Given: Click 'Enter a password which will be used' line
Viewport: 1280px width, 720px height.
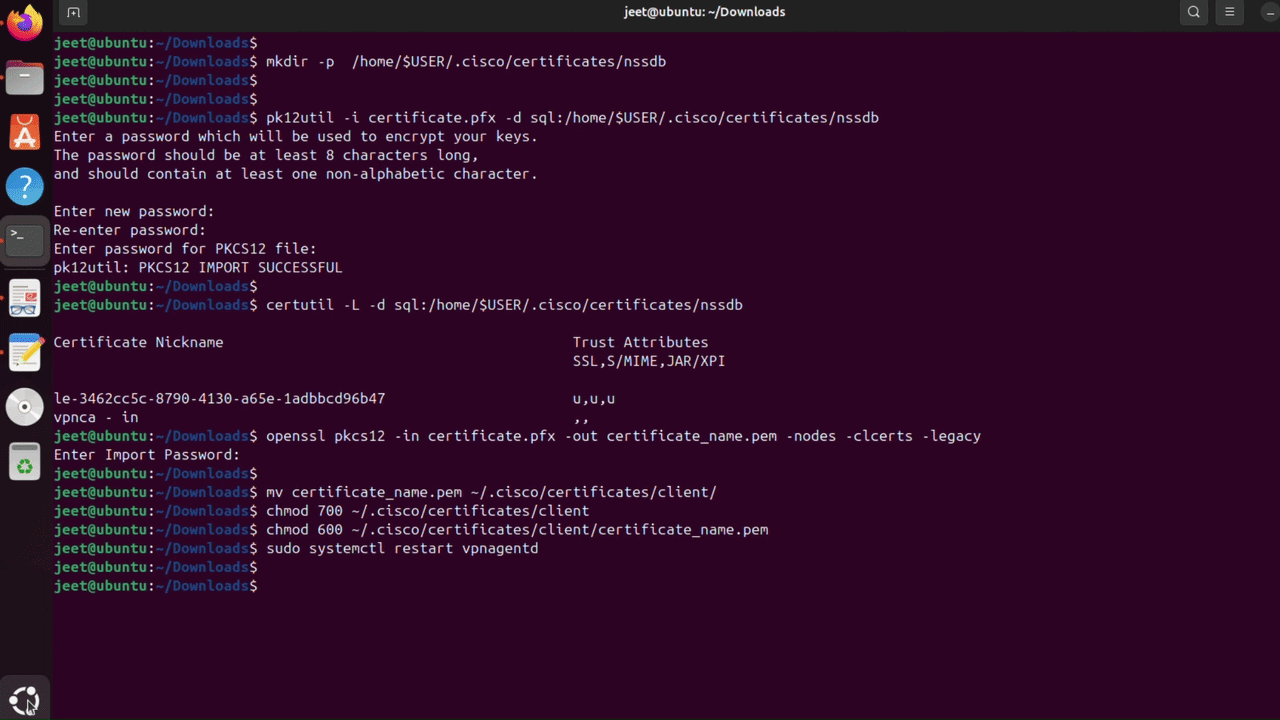Looking at the screenshot, I should 296,137.
